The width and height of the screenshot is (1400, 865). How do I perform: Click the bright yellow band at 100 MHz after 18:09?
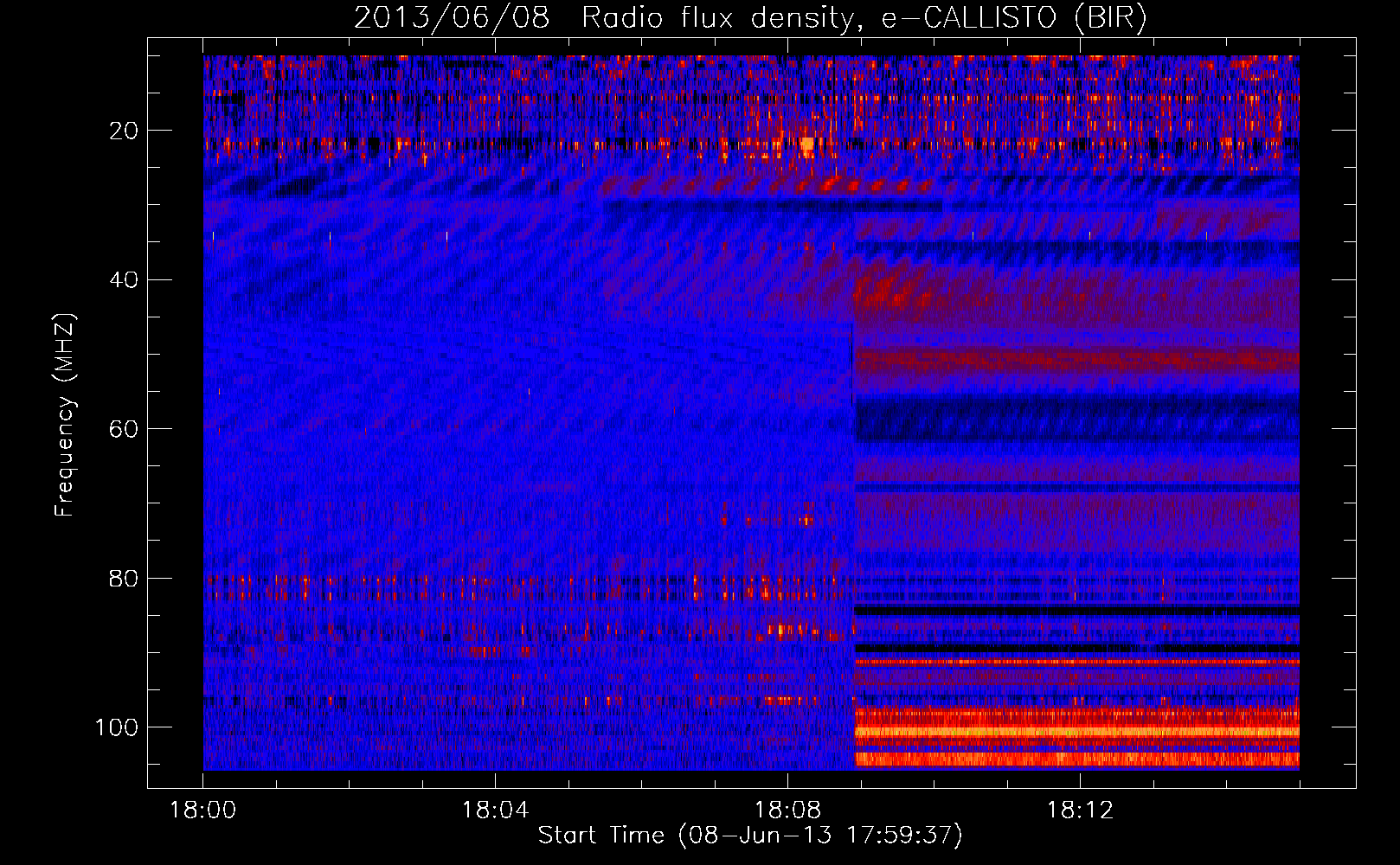1077,732
